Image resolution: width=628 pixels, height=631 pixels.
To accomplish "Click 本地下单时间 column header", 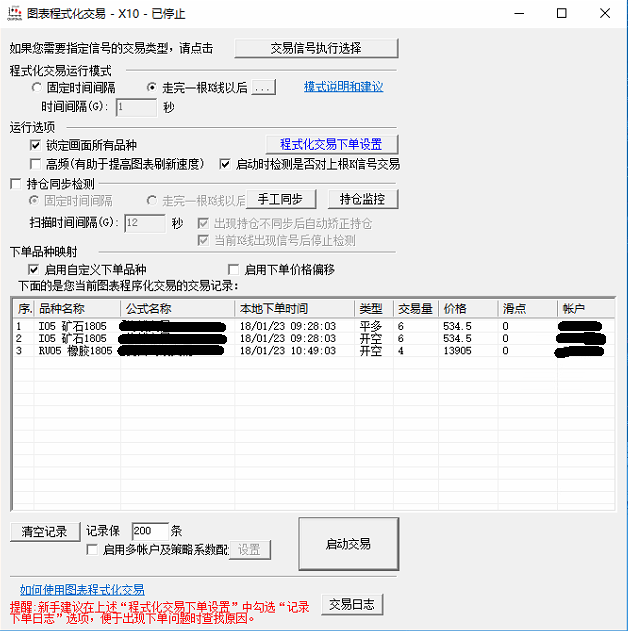I will 294,309.
